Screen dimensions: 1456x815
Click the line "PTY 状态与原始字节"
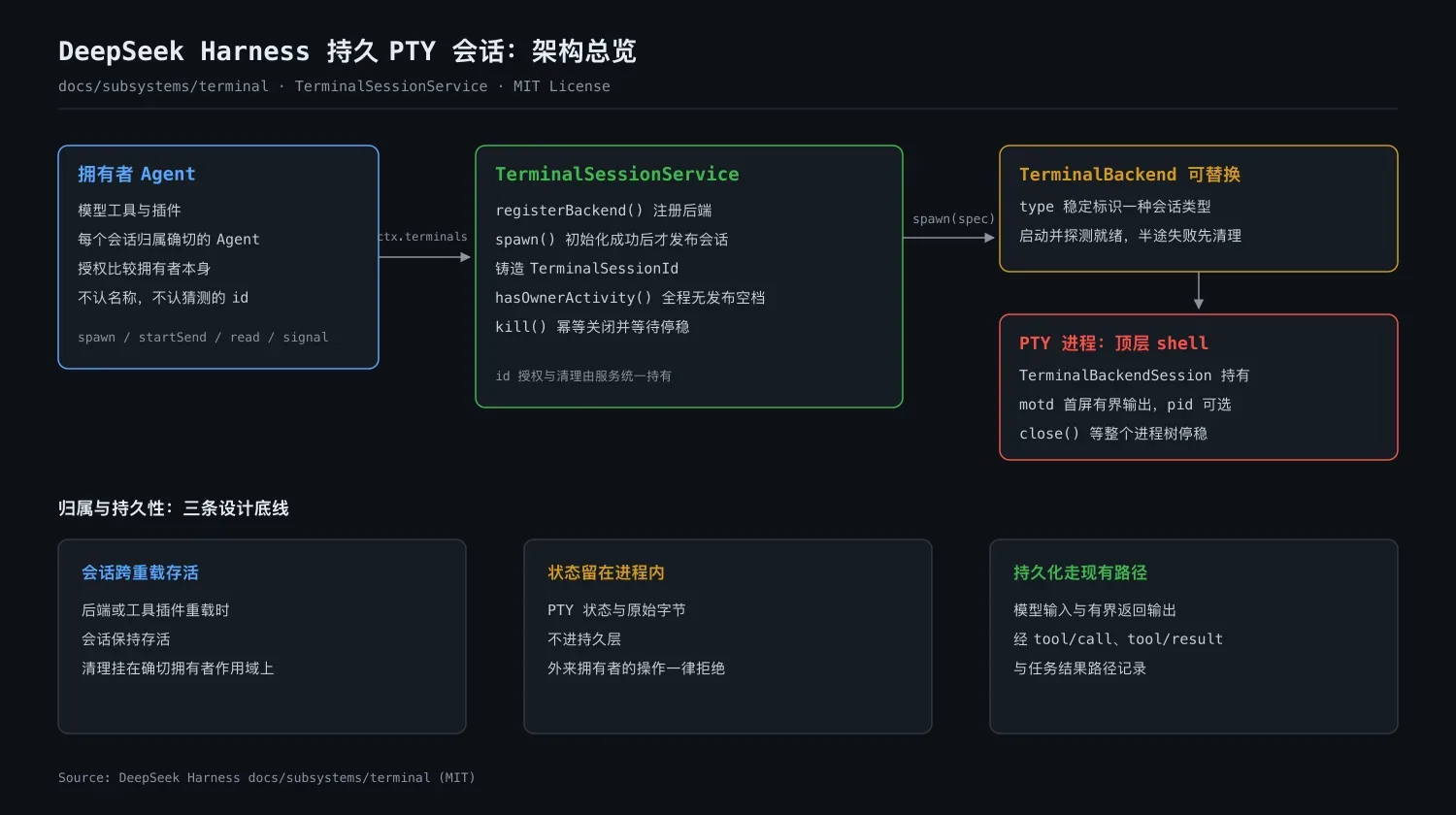616,610
